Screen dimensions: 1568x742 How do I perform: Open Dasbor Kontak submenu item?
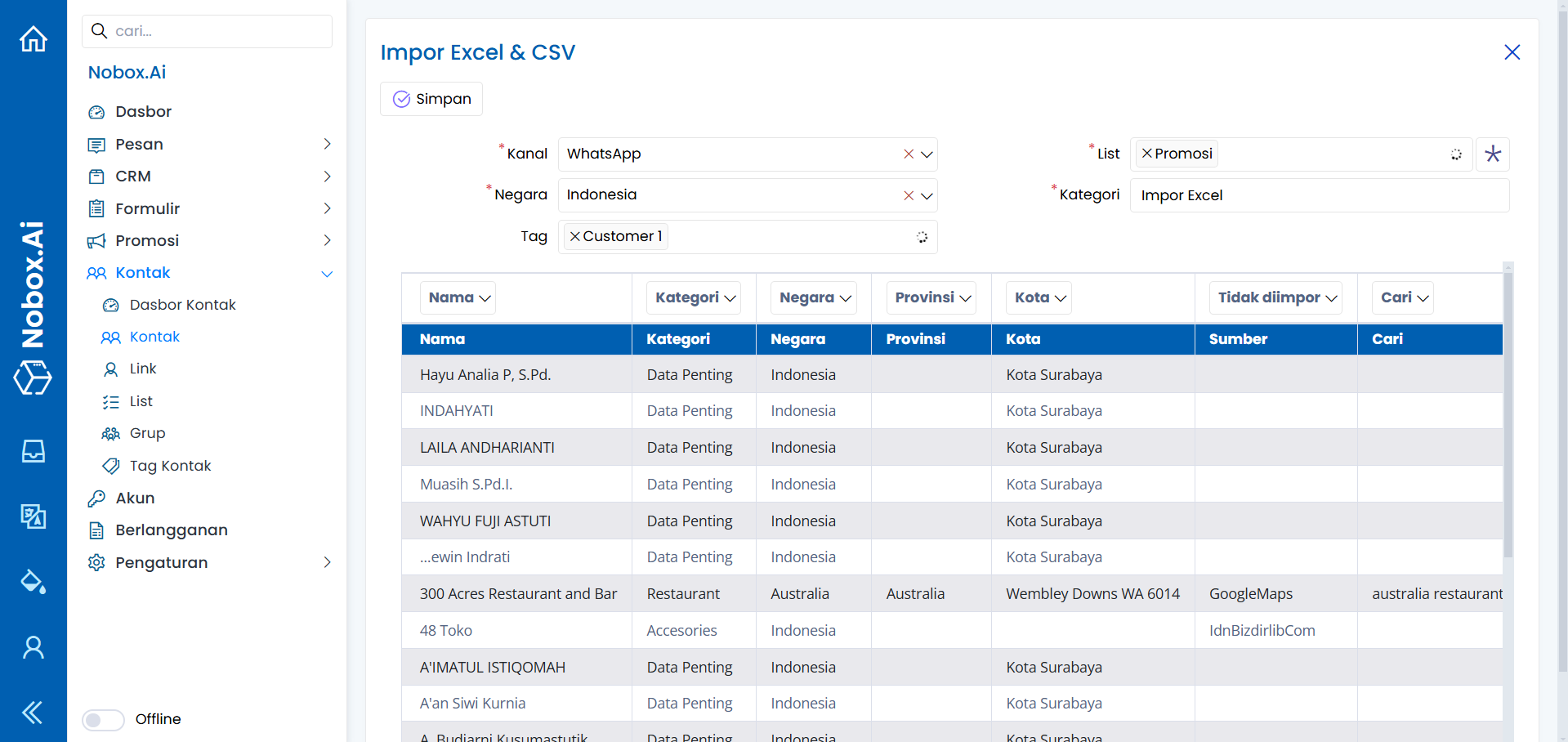182,305
